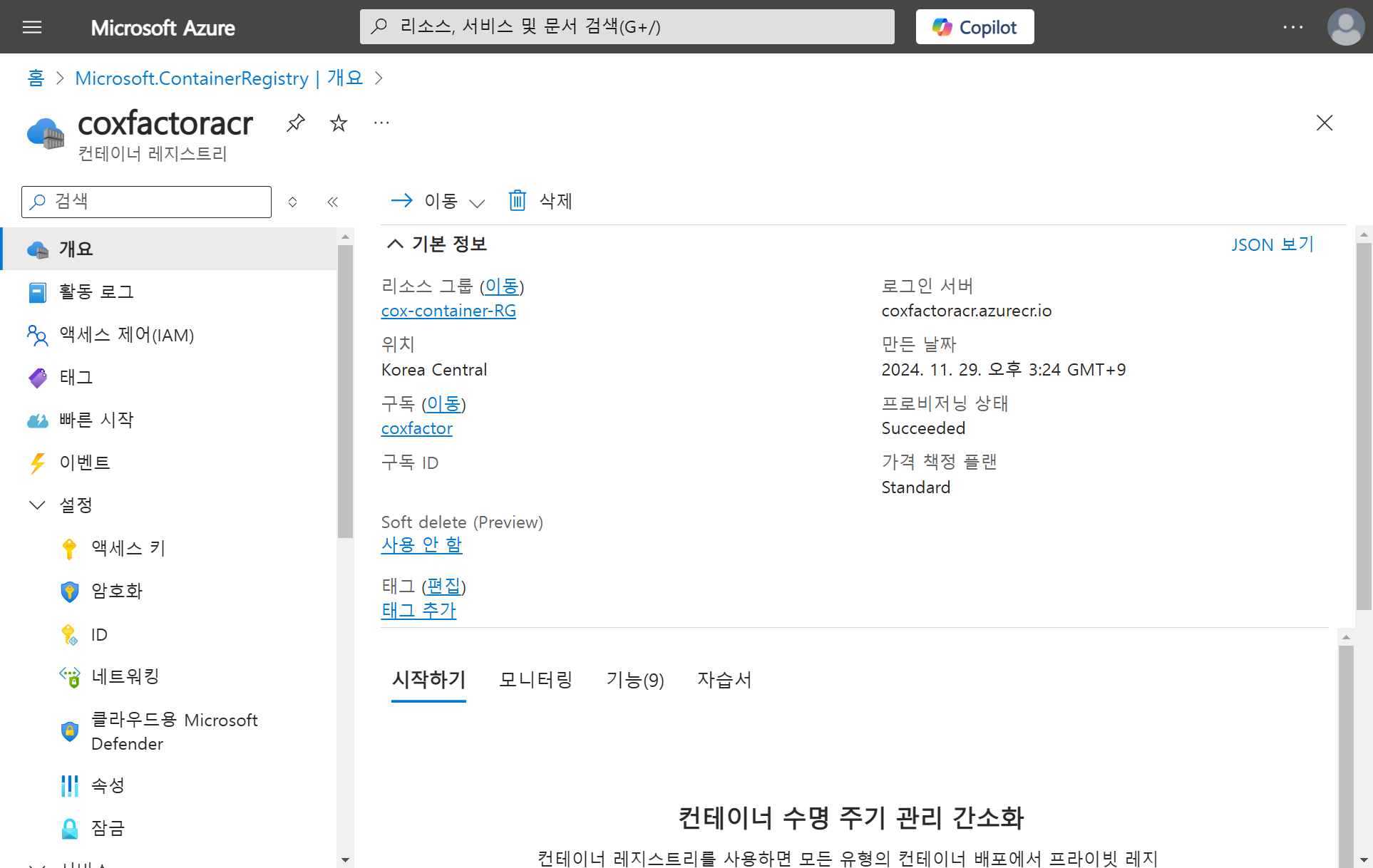Click the 활동 로그 book icon
Screen dimensions: 1373x868
tap(38, 292)
